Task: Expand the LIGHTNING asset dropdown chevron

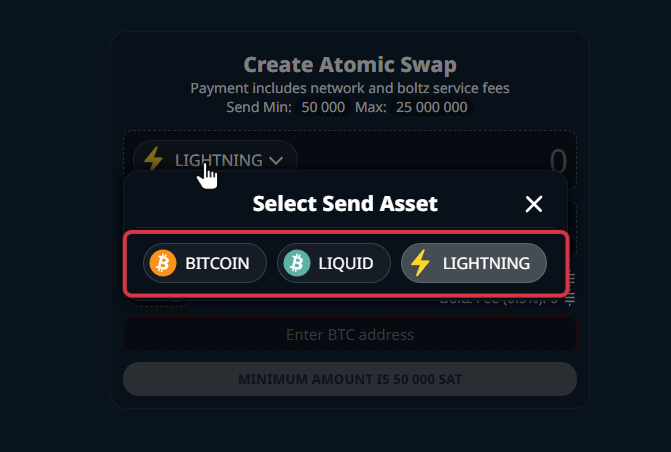Action: click(276, 160)
